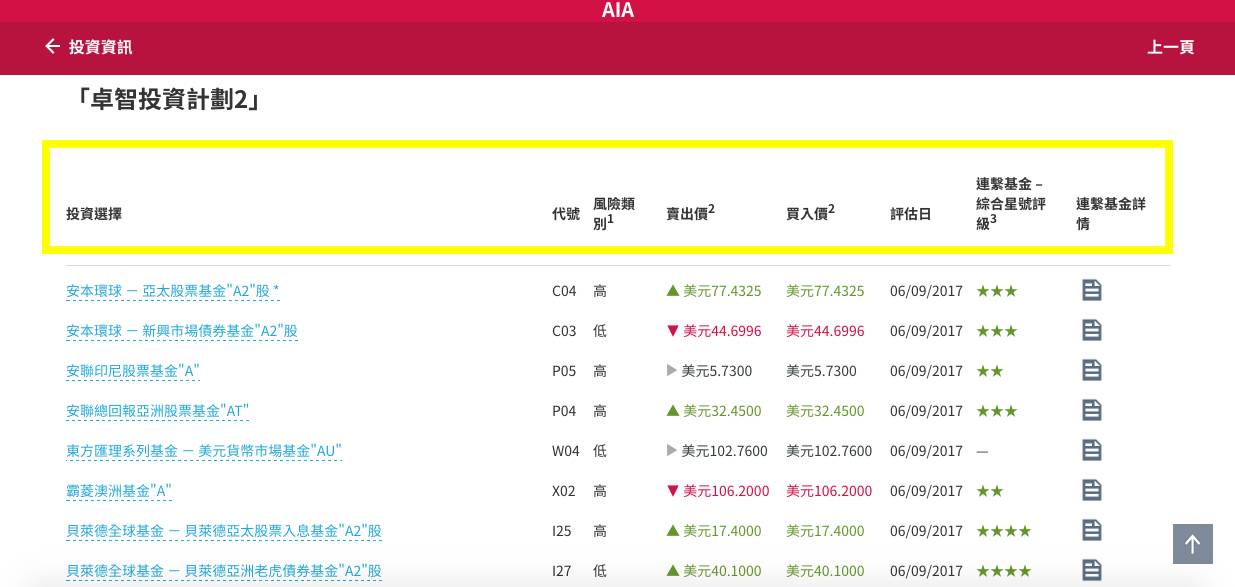Click the scroll-to-top arrow button
The image size is (1235, 587).
1192,544
